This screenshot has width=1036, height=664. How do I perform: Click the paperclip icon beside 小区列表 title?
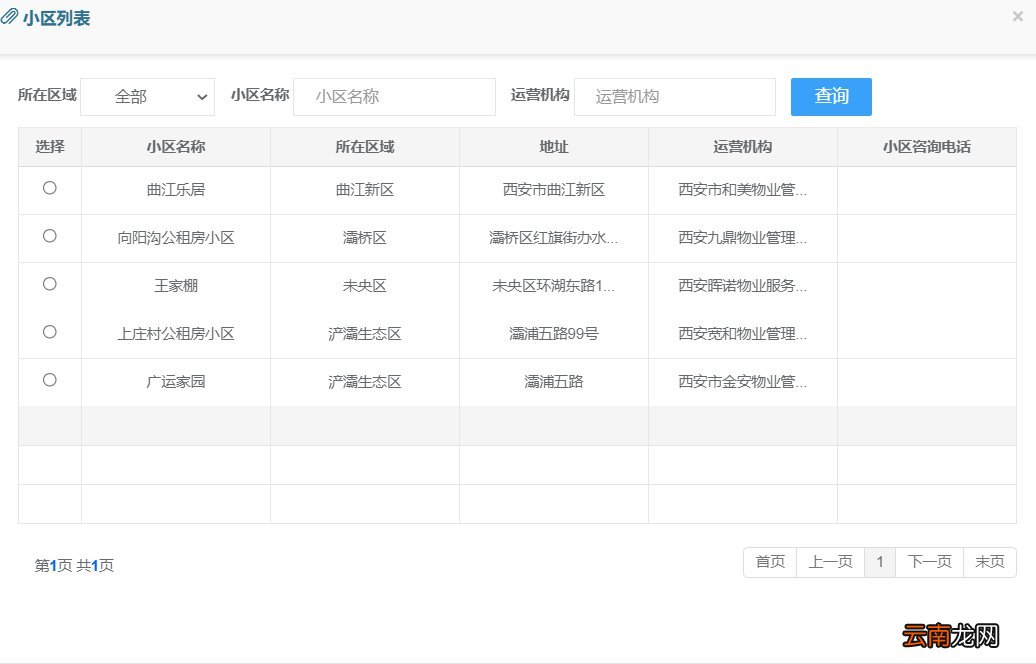coord(10,16)
